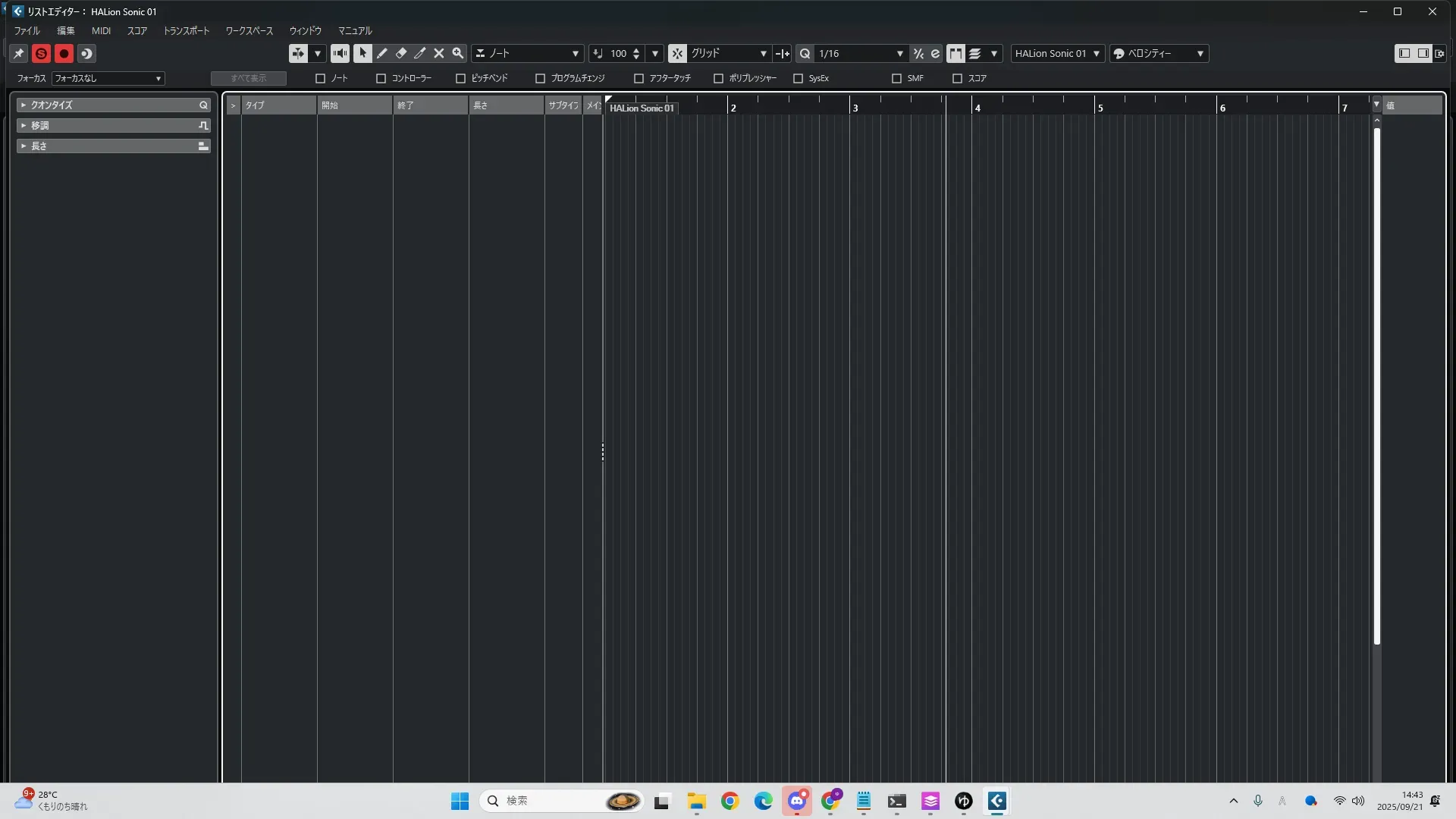Open setup window layout gear icon
The height and width of the screenshot is (819, 1456).
point(1439,53)
